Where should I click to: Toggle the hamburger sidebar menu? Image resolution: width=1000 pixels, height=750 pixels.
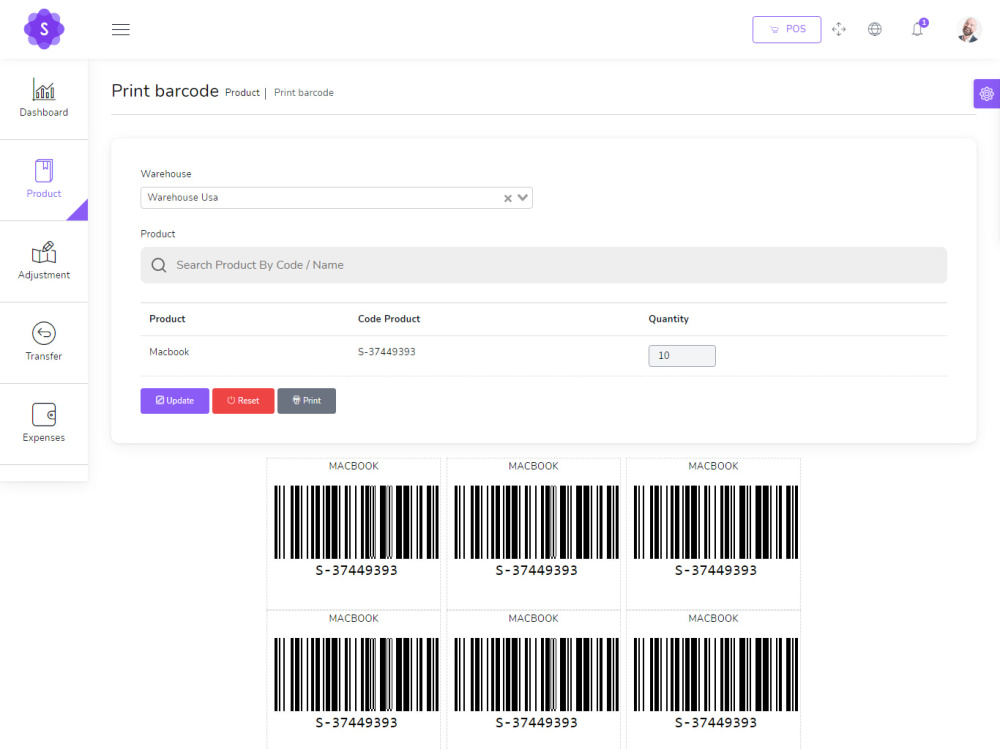coord(121,29)
